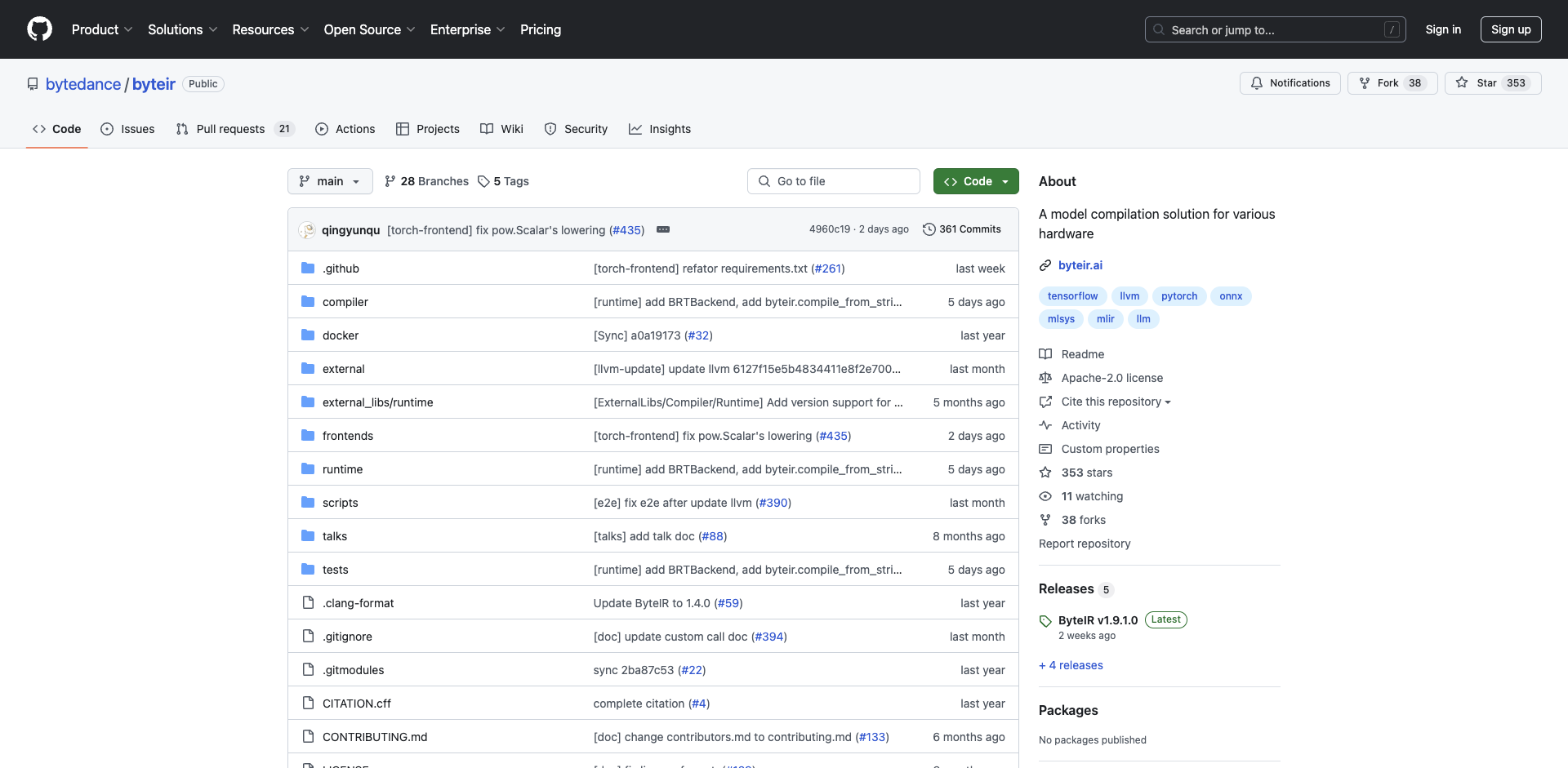Open ByteIR v1.9.1.0 release
Image resolution: width=1568 pixels, height=768 pixels.
[x=1098, y=620]
